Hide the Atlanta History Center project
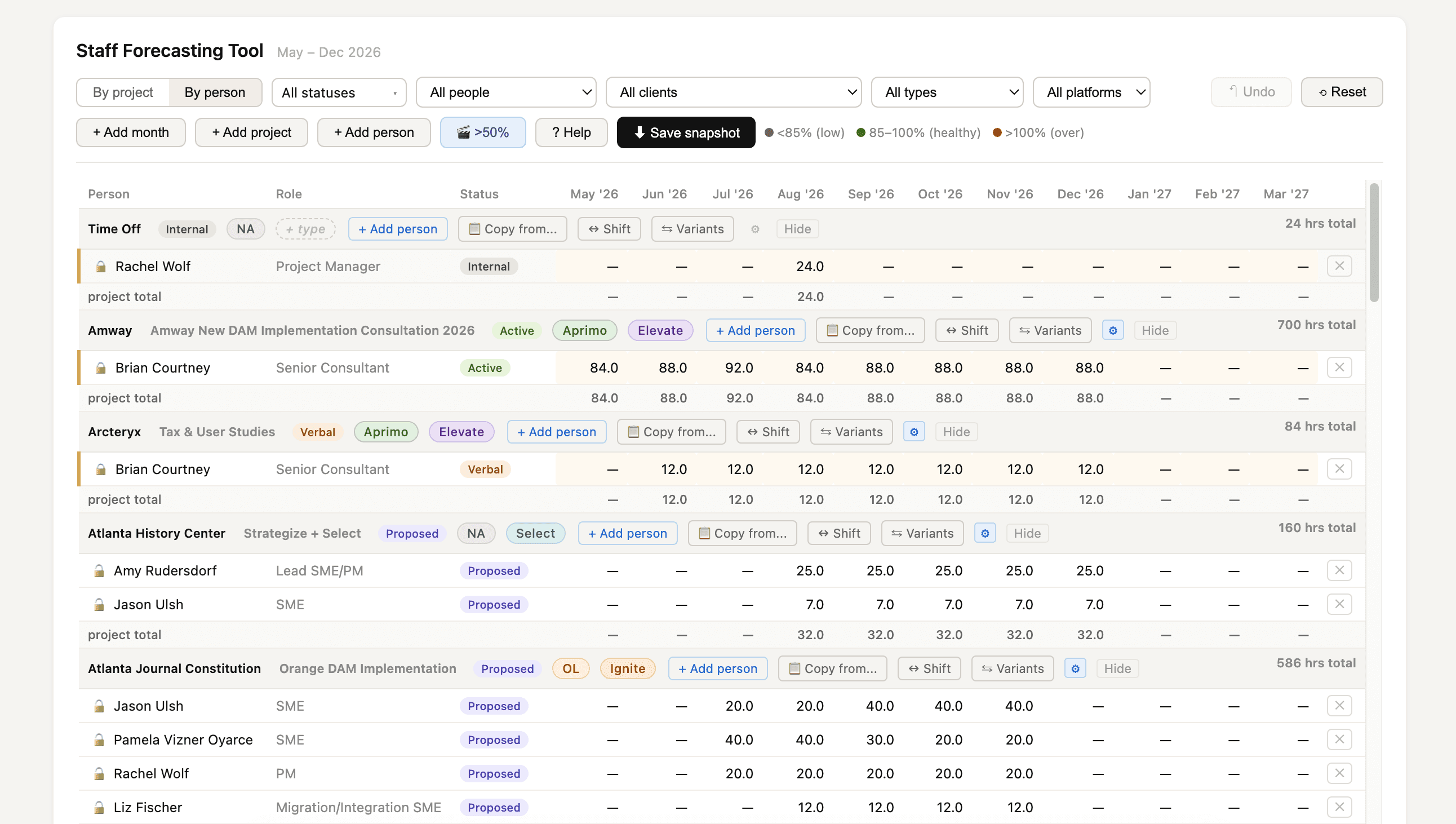 coord(1027,533)
